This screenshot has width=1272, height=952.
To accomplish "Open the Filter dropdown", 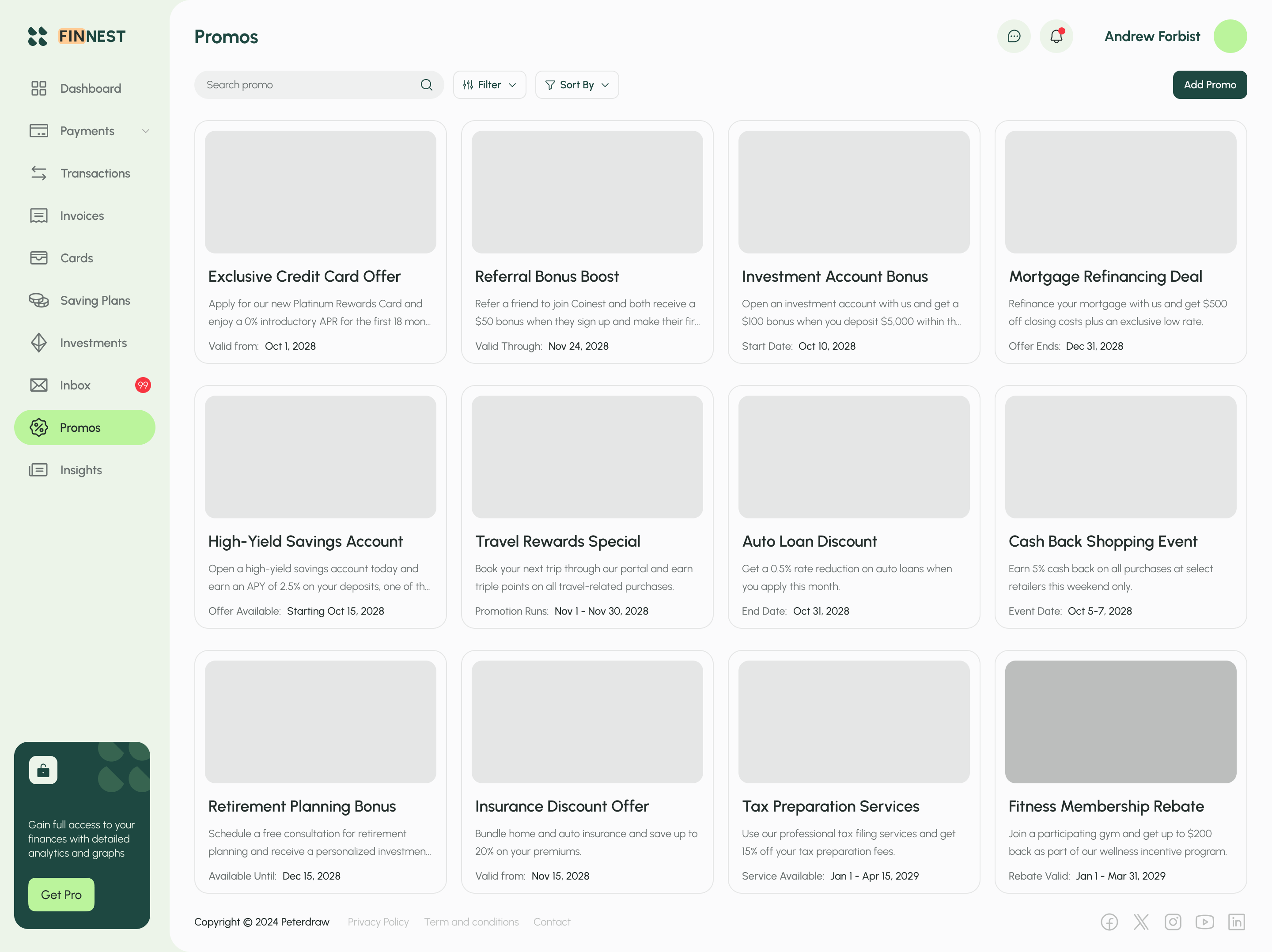I will pyautogui.click(x=489, y=84).
